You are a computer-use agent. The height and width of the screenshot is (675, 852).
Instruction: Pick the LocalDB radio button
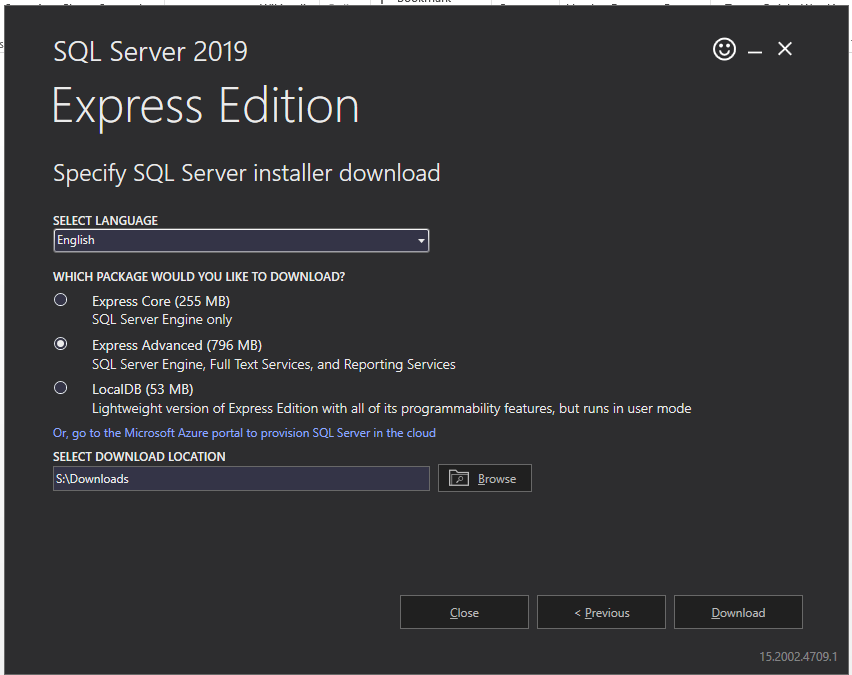click(61, 388)
